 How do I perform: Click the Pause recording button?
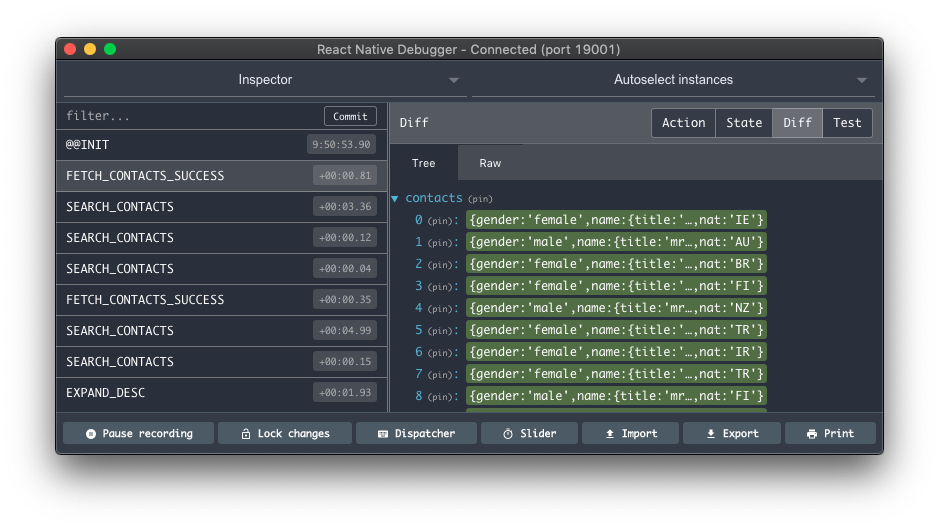tap(138, 433)
